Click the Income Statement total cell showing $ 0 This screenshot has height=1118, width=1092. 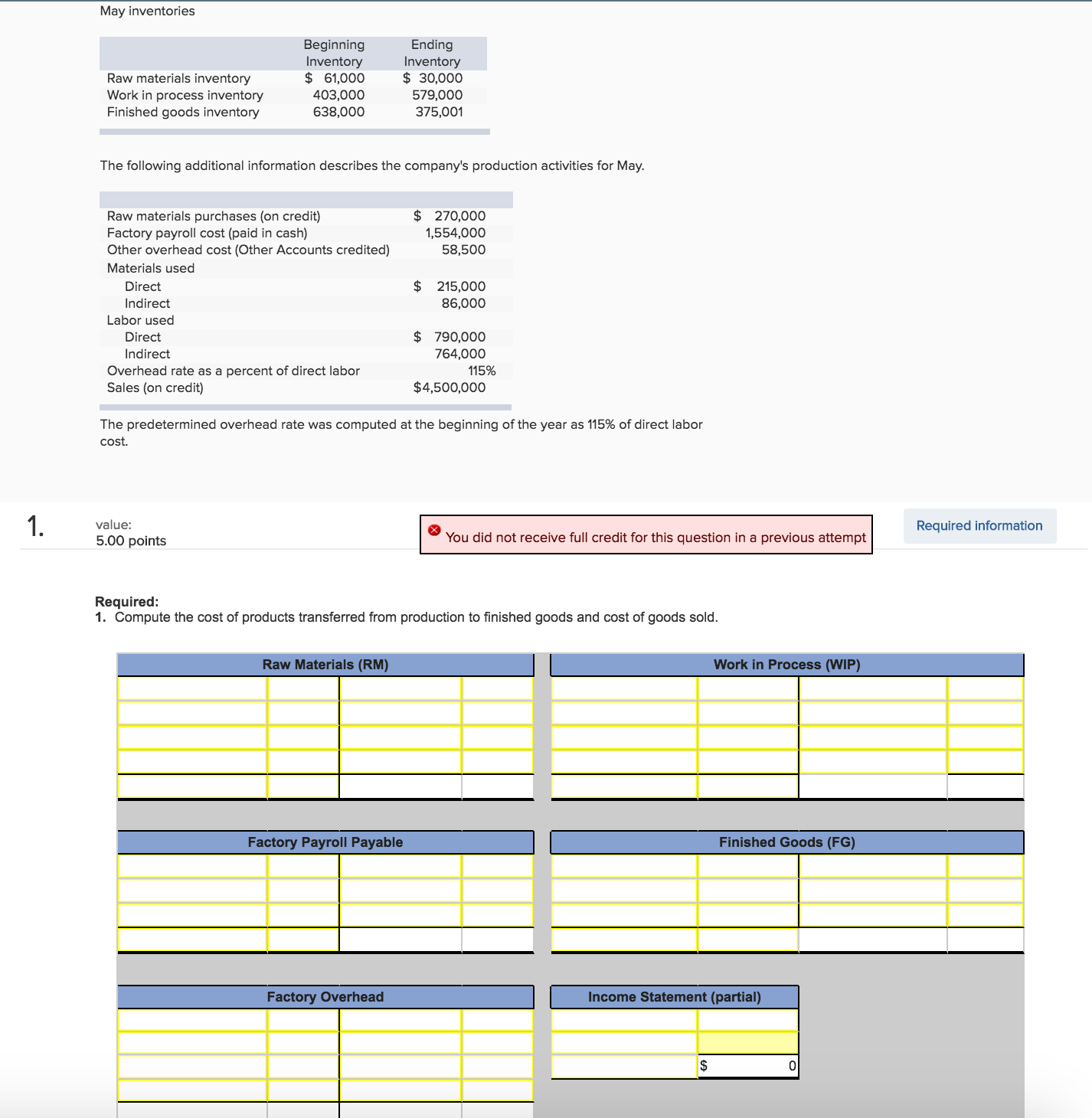pos(748,1066)
